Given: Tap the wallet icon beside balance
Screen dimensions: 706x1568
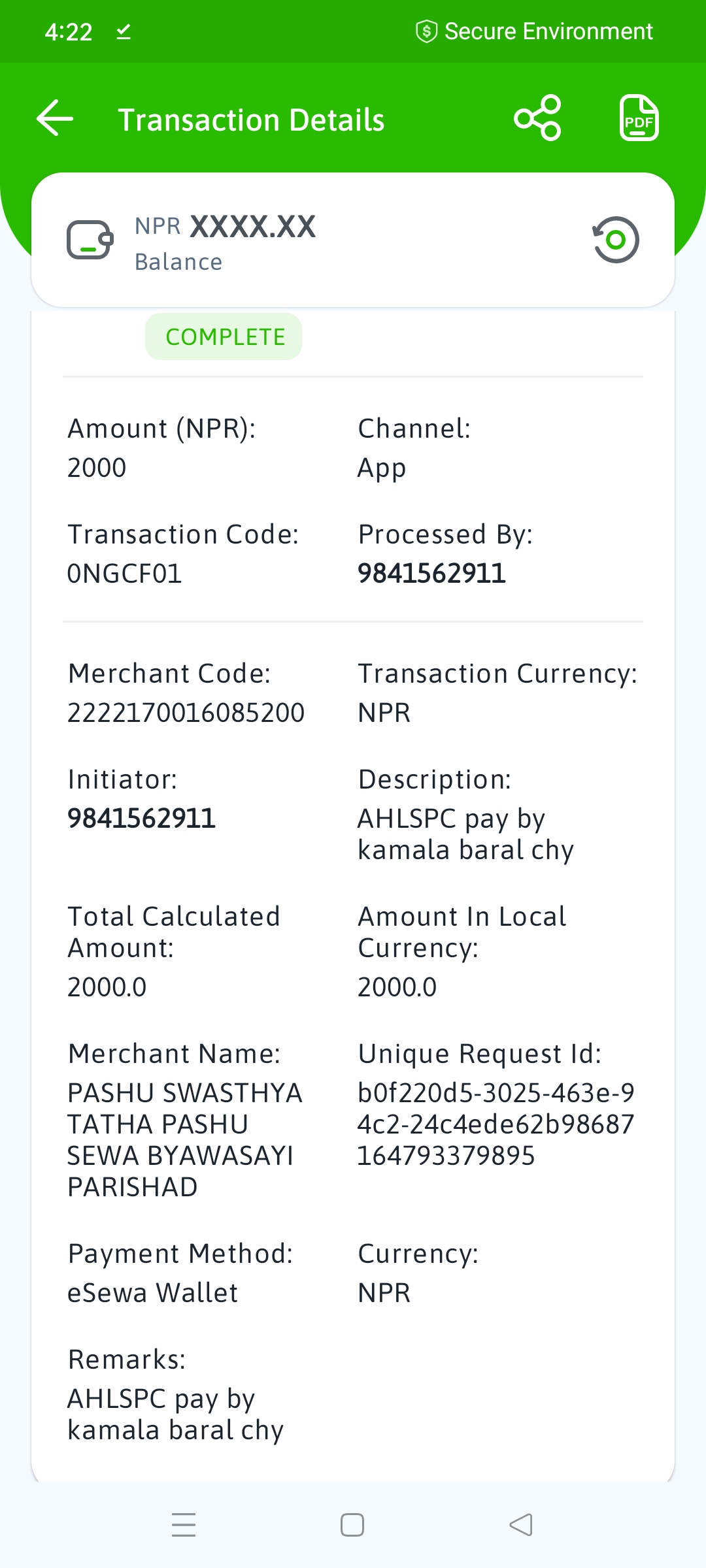Looking at the screenshot, I should (x=90, y=240).
